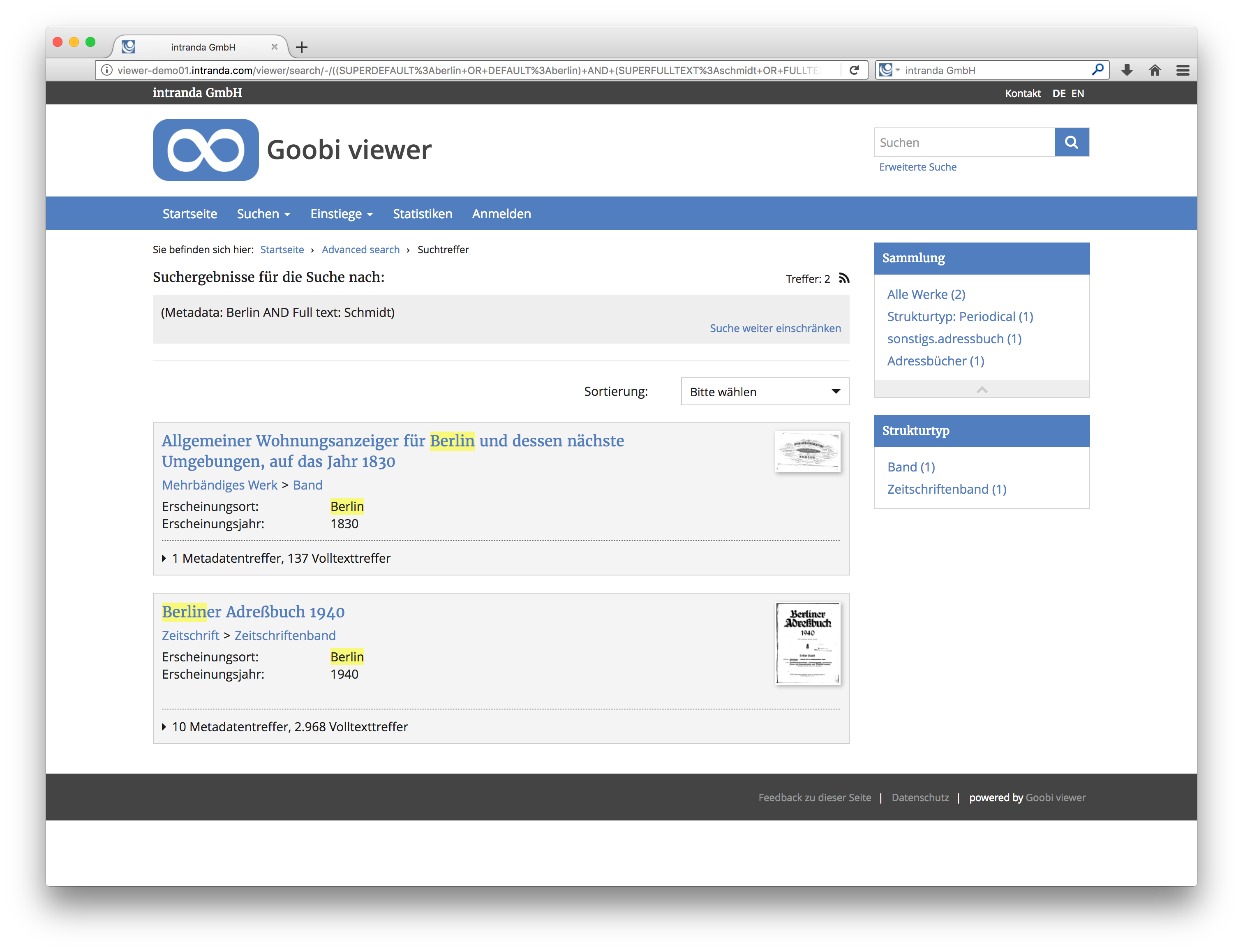Click the page info icon in address bar
Image resolution: width=1243 pixels, height=952 pixels.
point(106,70)
